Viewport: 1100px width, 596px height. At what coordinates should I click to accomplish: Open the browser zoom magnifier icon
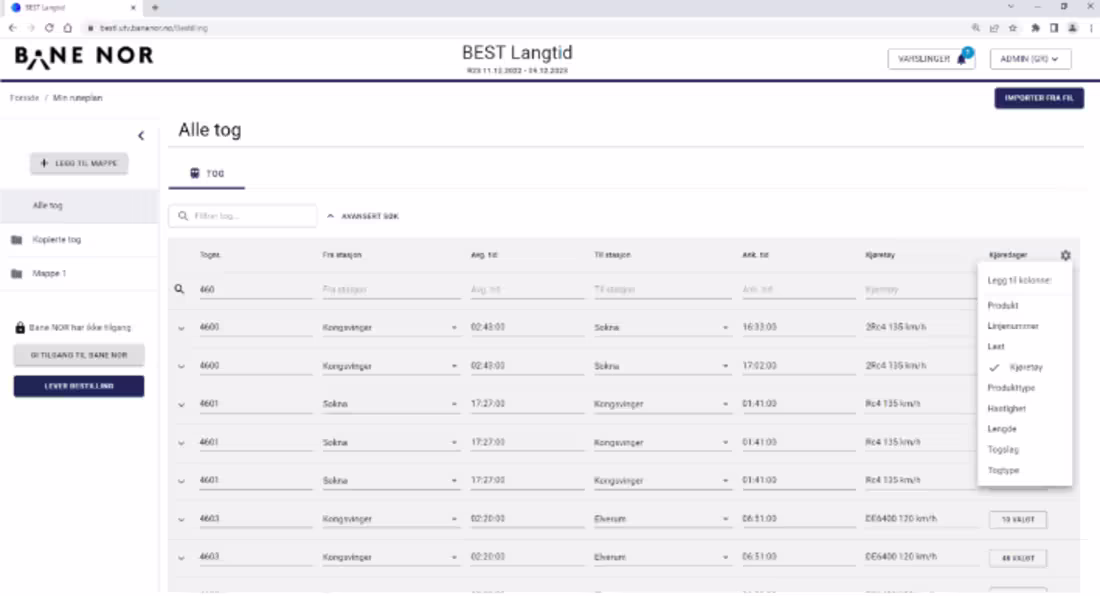(976, 28)
